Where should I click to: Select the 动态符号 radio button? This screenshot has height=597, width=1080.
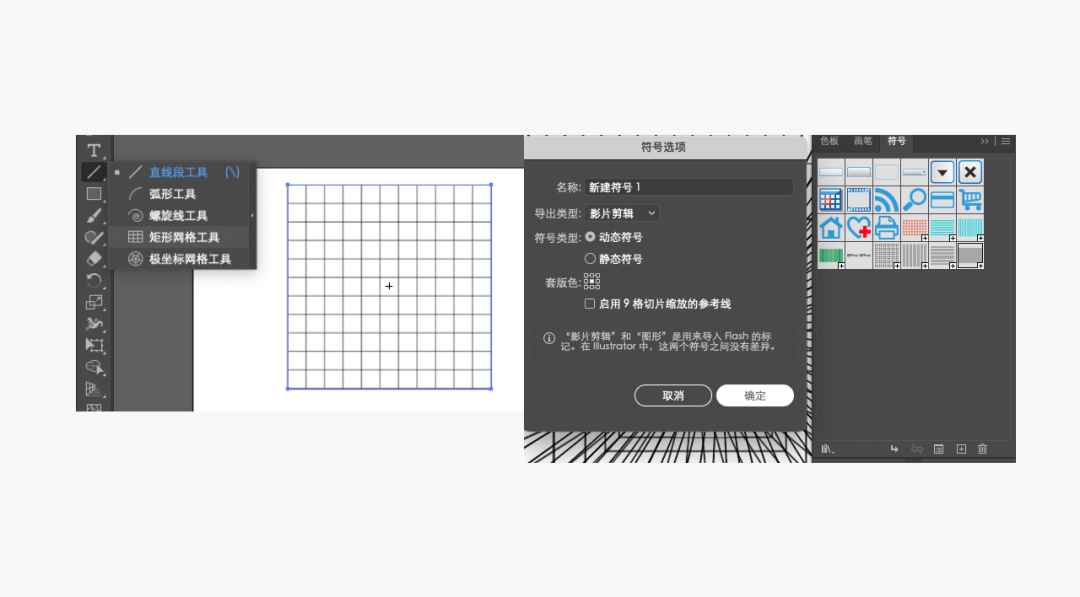(590, 237)
